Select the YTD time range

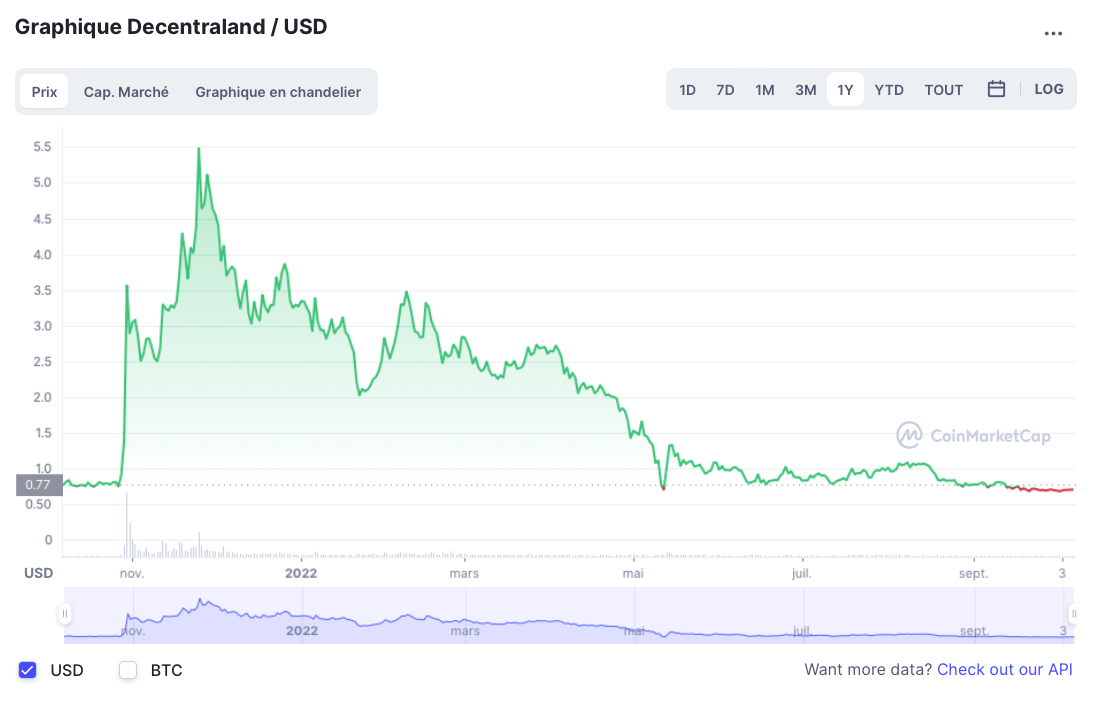click(x=889, y=90)
